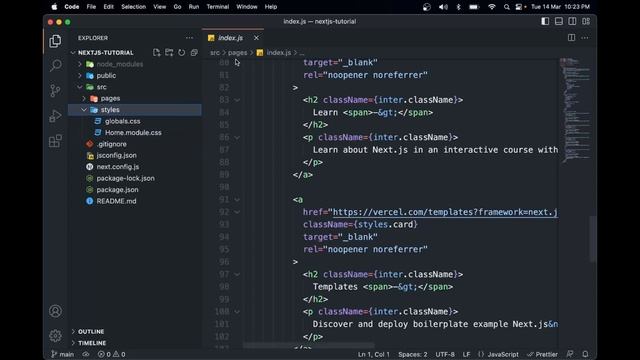Open problems panel via errors and warnings count
Image resolution: width=640 pixels, height=360 pixels.
tap(111, 354)
